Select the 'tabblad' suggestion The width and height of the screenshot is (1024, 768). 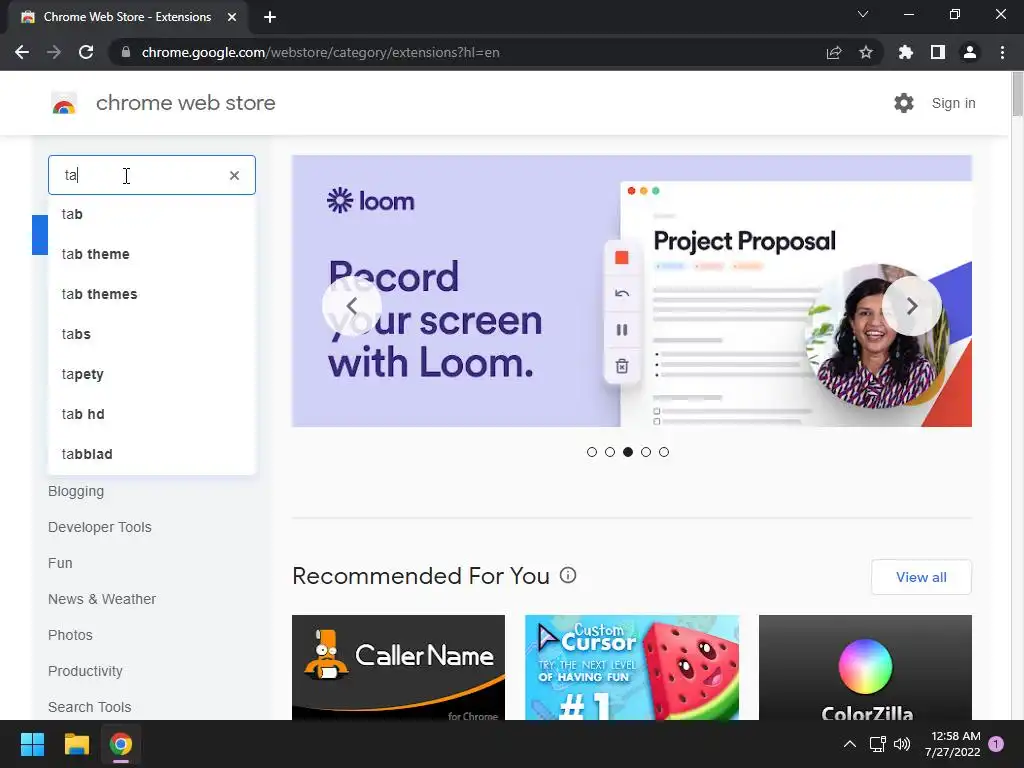pyautogui.click(x=152, y=454)
